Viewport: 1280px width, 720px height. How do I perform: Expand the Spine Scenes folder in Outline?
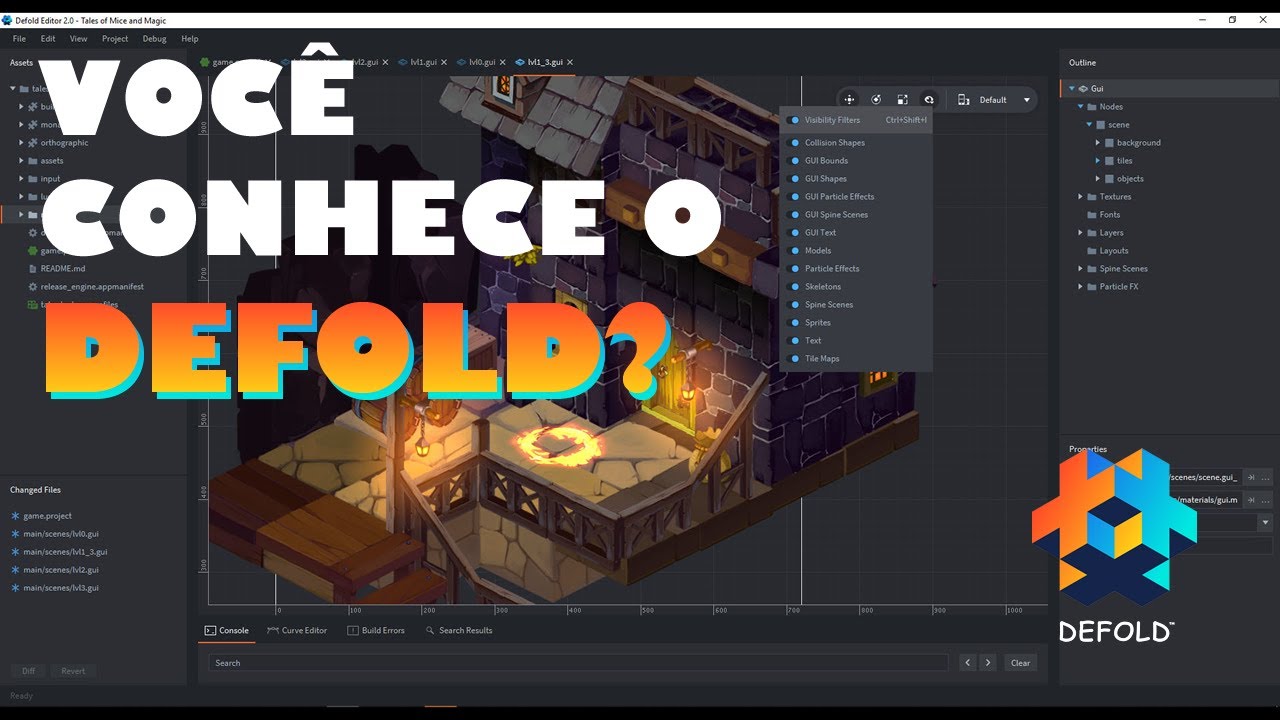pyautogui.click(x=1080, y=269)
